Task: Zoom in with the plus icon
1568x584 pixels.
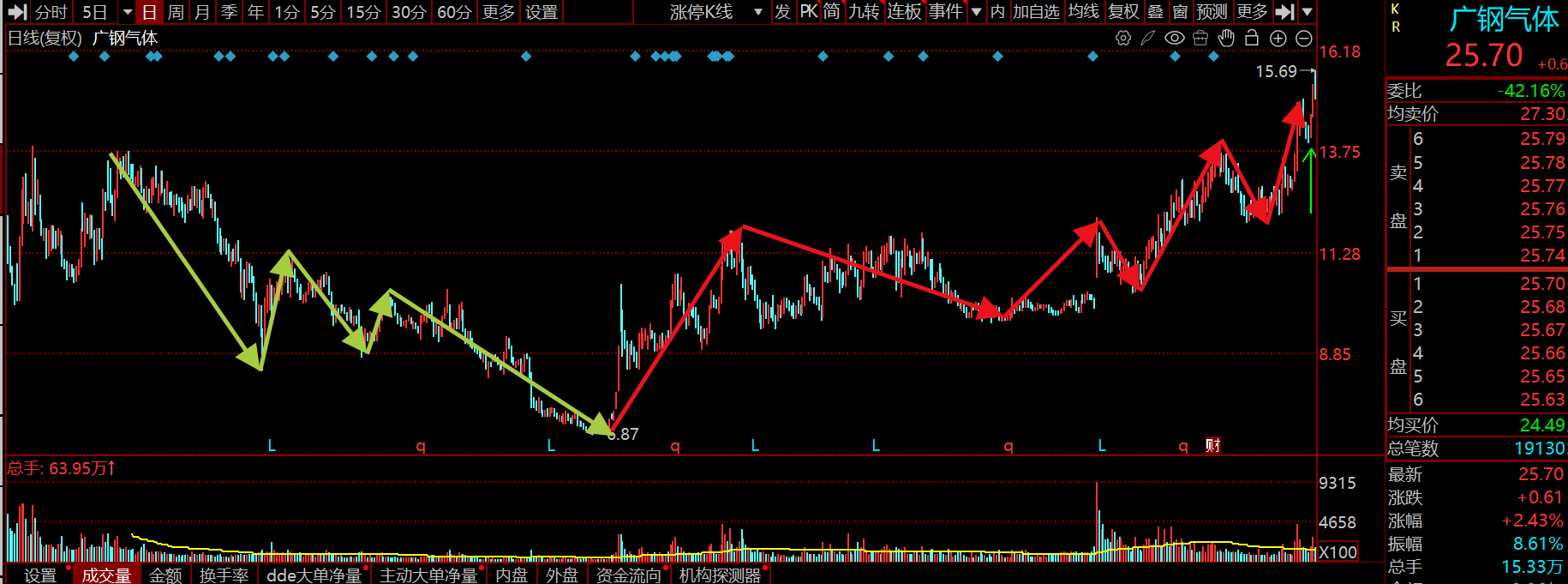Action: point(1278,38)
